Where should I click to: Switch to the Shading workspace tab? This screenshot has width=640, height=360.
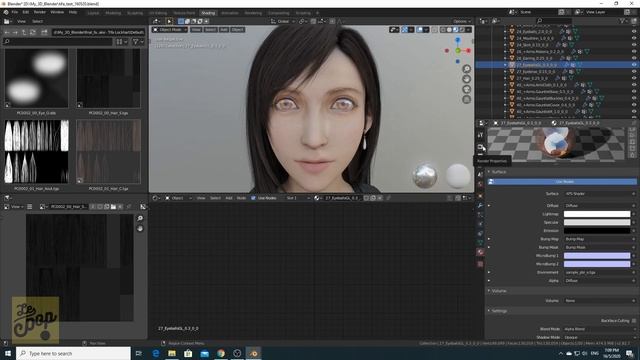(208, 13)
